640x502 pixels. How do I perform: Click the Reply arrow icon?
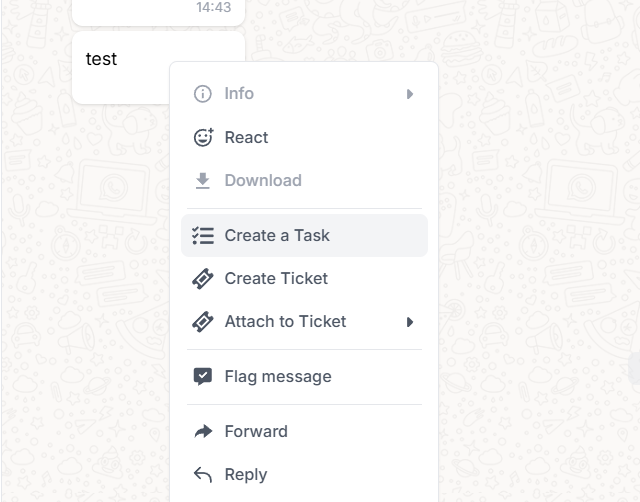point(202,475)
